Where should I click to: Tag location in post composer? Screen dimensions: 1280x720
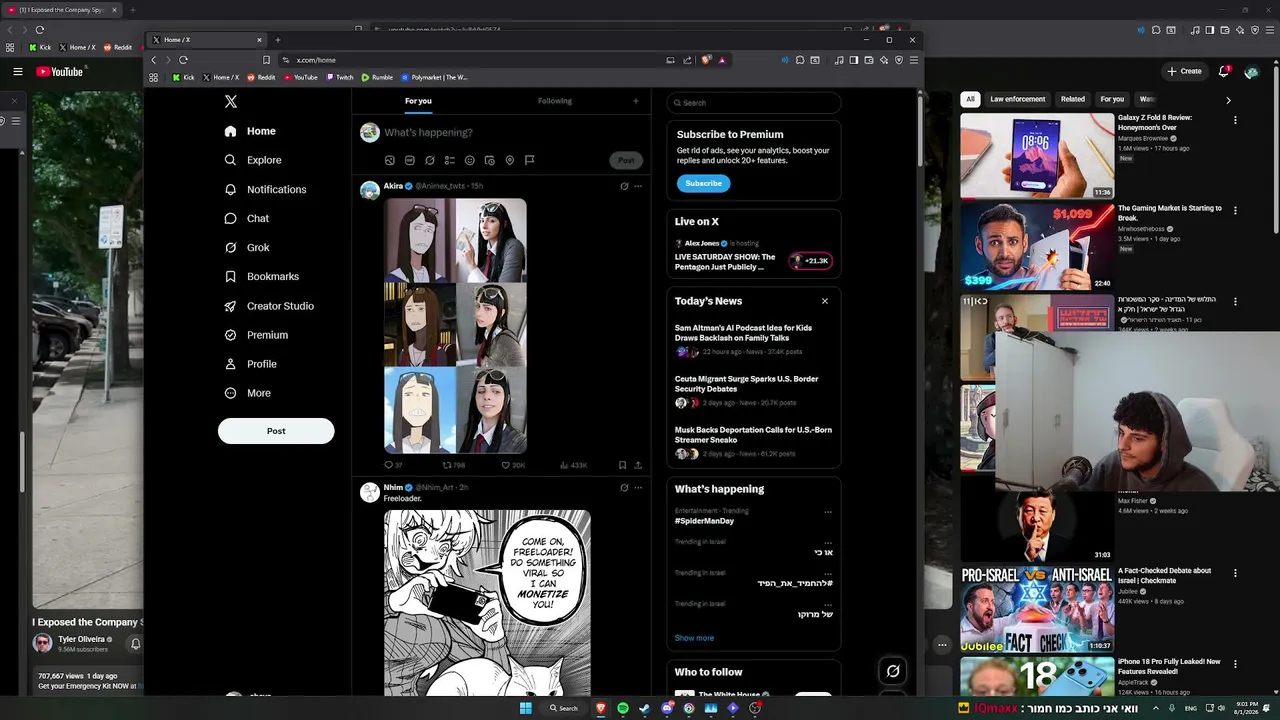pos(510,160)
